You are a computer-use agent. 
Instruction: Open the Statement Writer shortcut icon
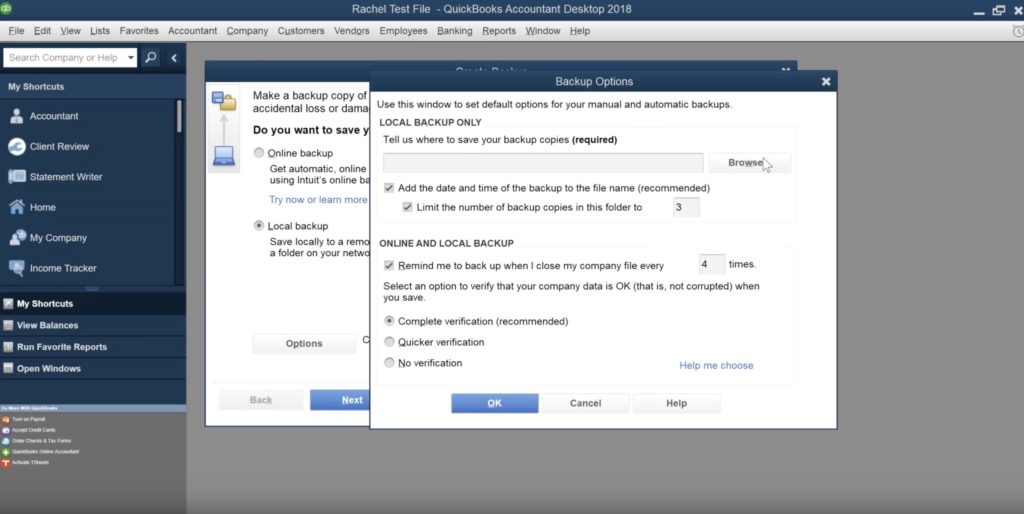(16, 176)
